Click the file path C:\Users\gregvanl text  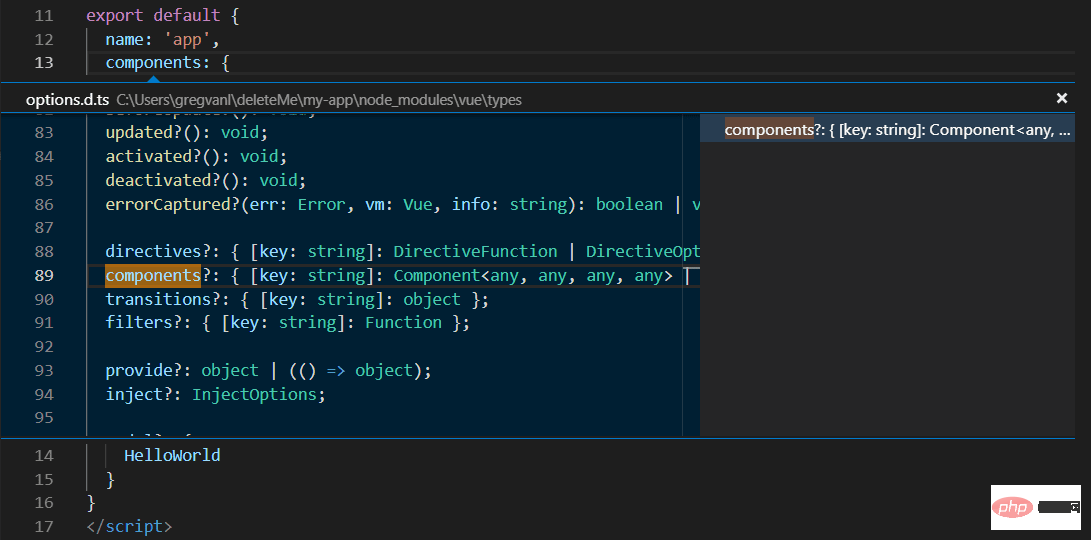point(319,100)
